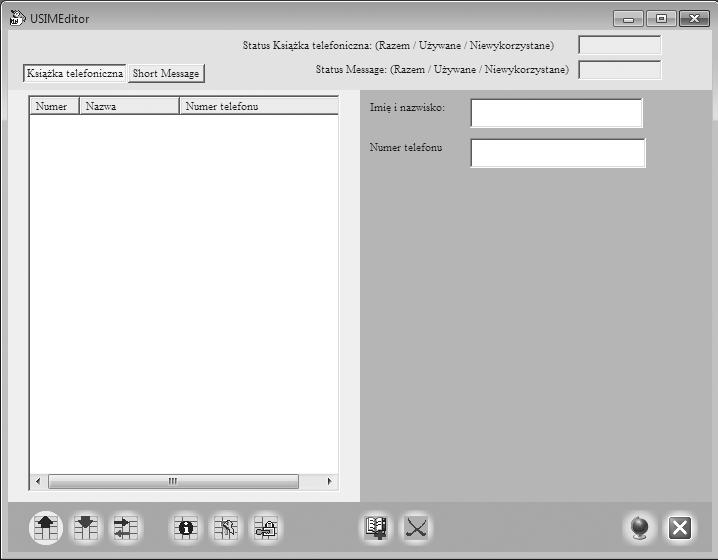Screen dimensions: 718x560
Task: Click the down-arrow grid icon
Action: click(86, 528)
